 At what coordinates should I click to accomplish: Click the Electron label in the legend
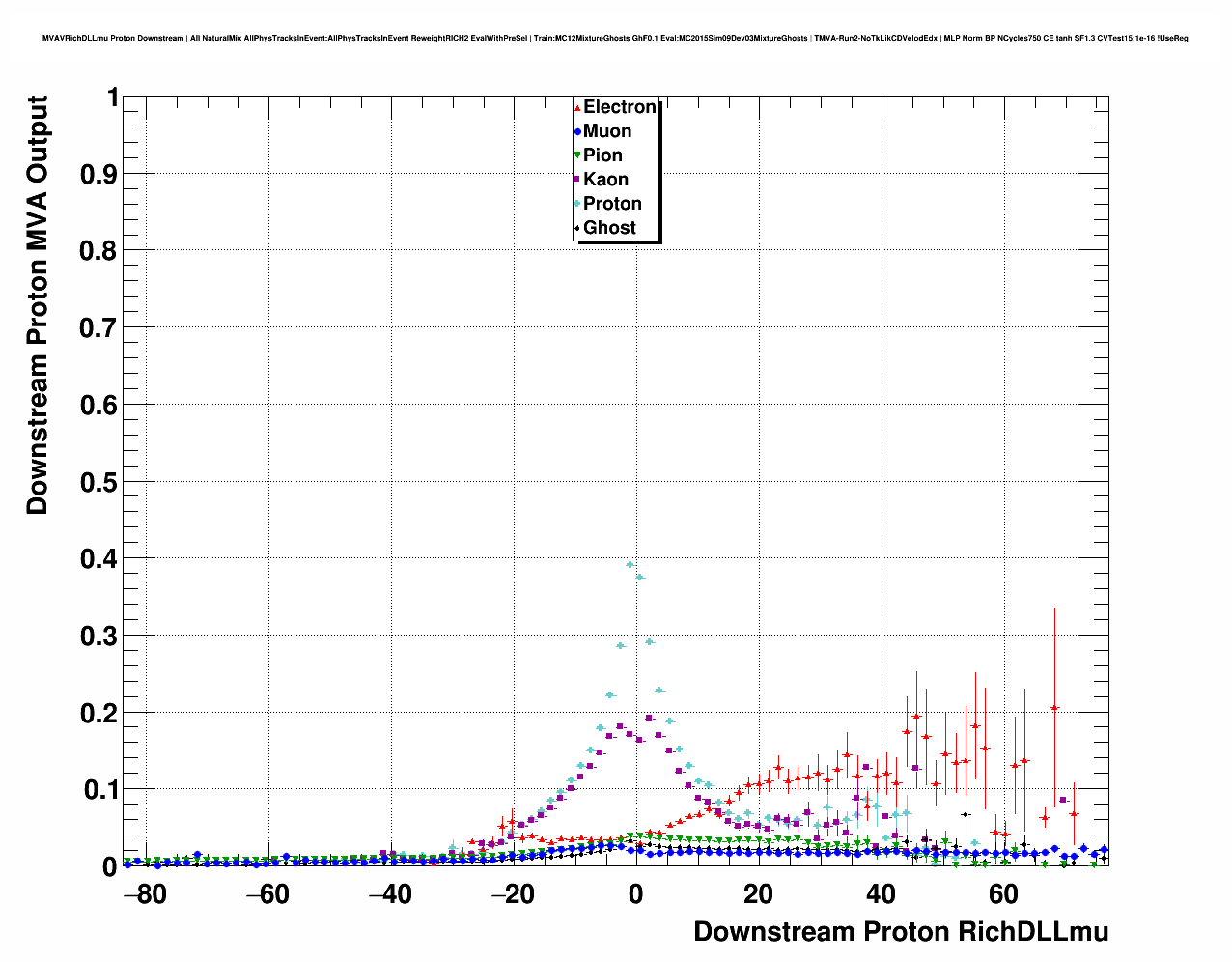pos(620,107)
